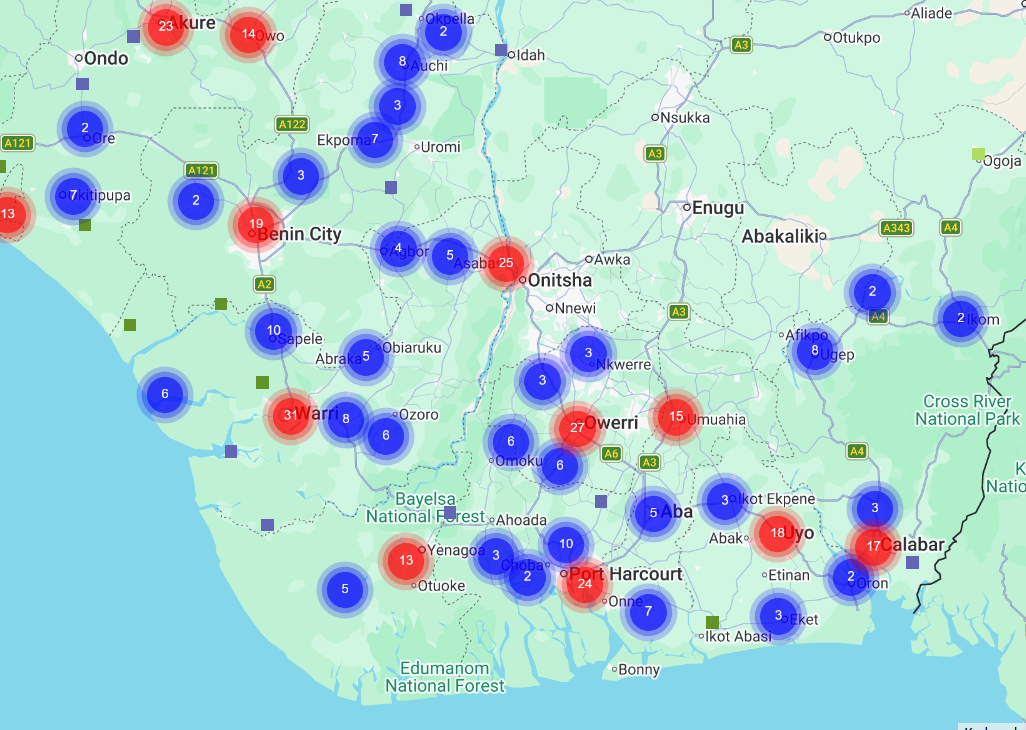This screenshot has height=730, width=1026.
Task: Click blue cluster 10 near Sapele
Action: click(x=274, y=330)
